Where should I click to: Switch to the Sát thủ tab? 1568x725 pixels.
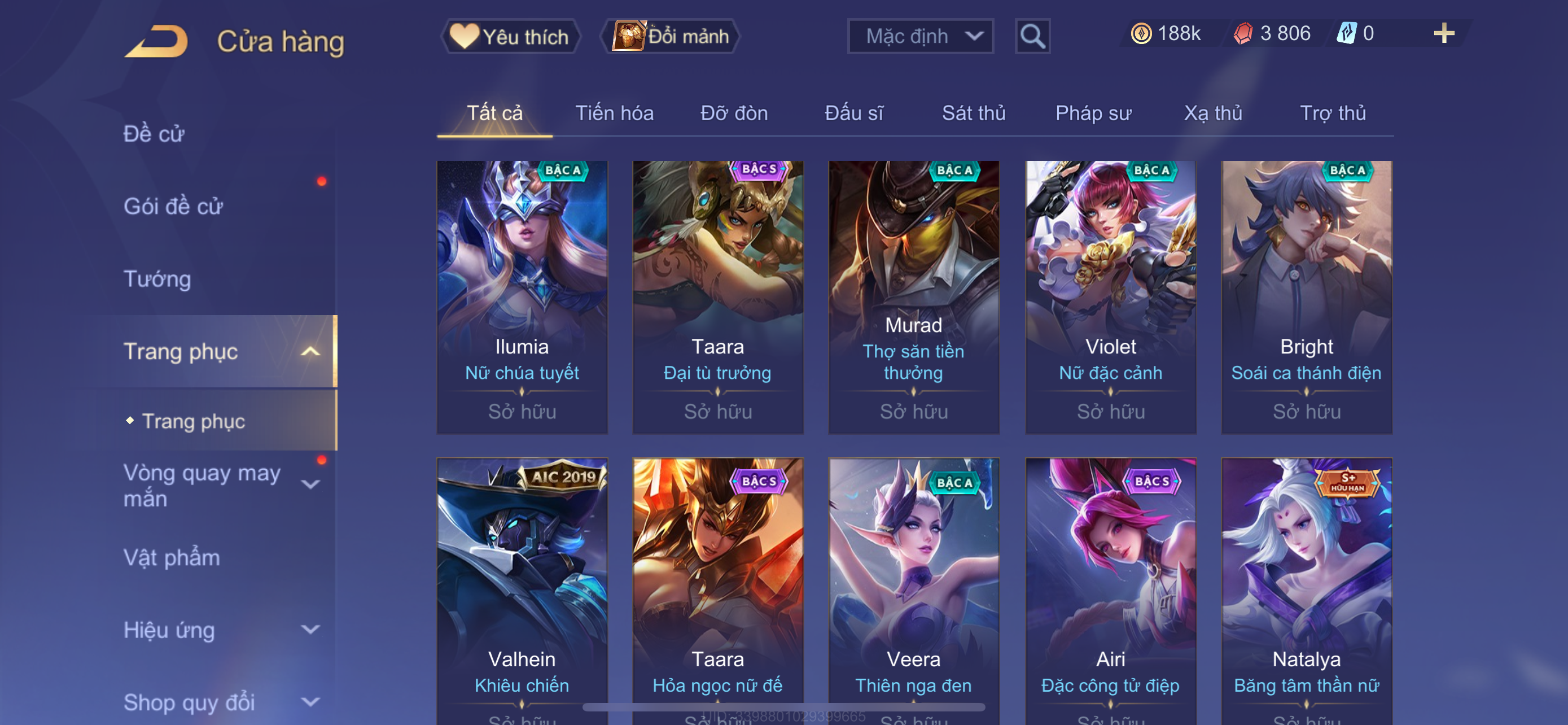coord(973,113)
